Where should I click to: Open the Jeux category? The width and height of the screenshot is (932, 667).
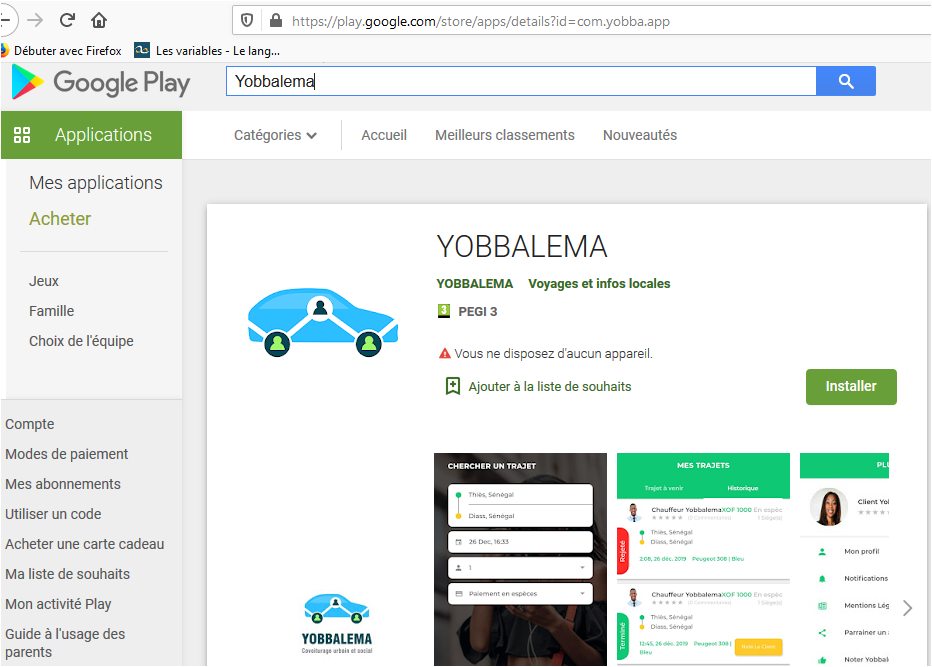coord(44,281)
